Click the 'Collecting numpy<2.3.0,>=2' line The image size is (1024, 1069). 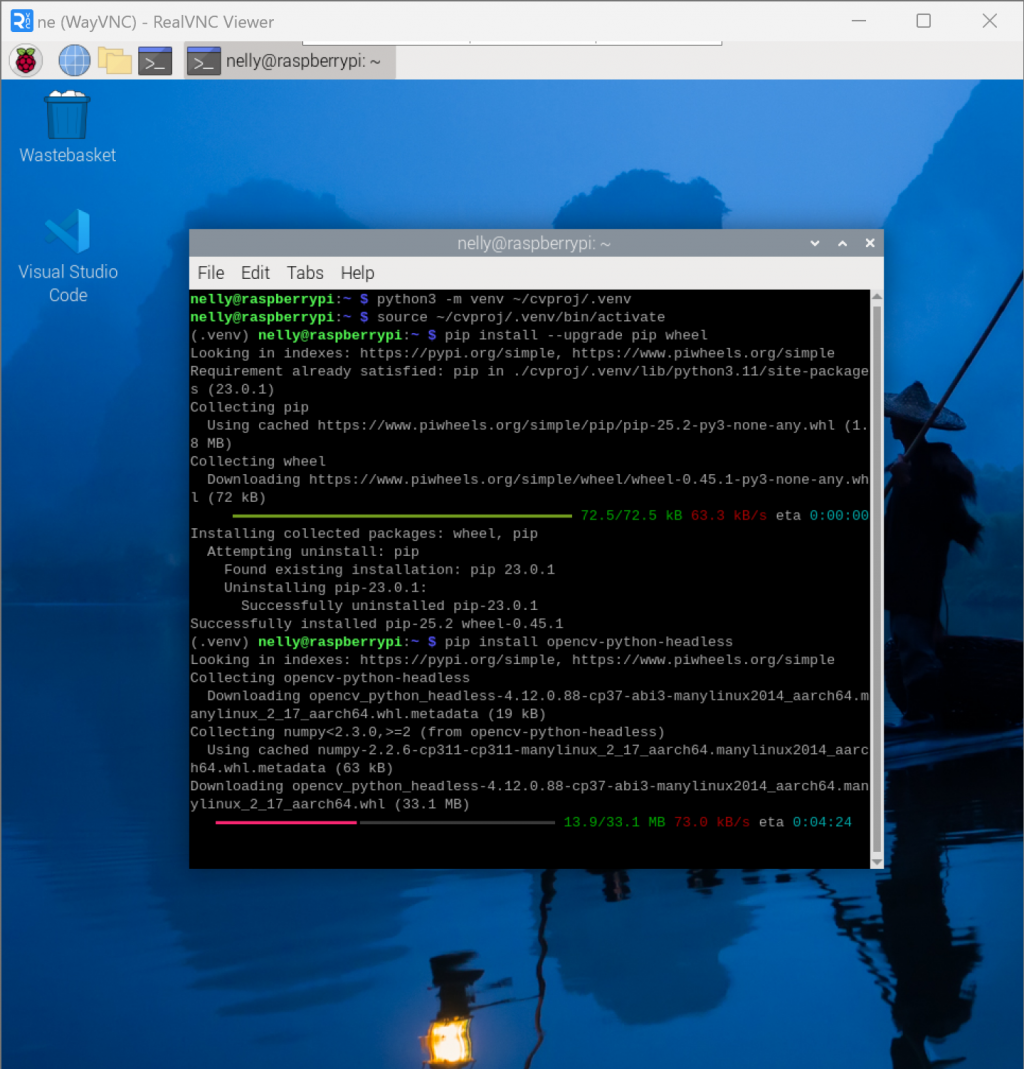[x=427, y=732]
